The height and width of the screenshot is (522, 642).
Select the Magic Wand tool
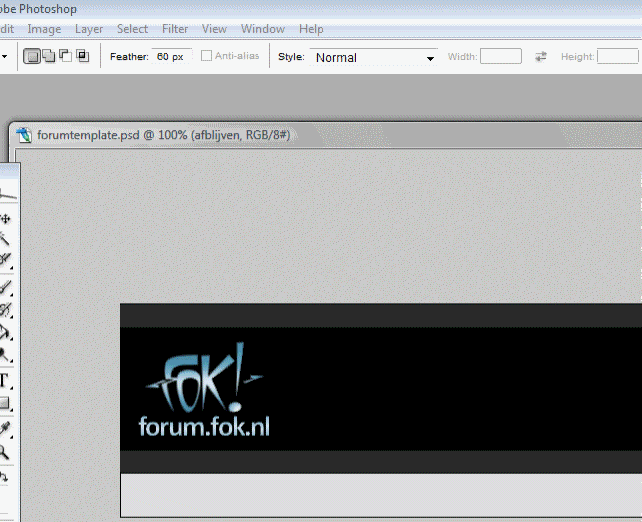(x=5, y=240)
